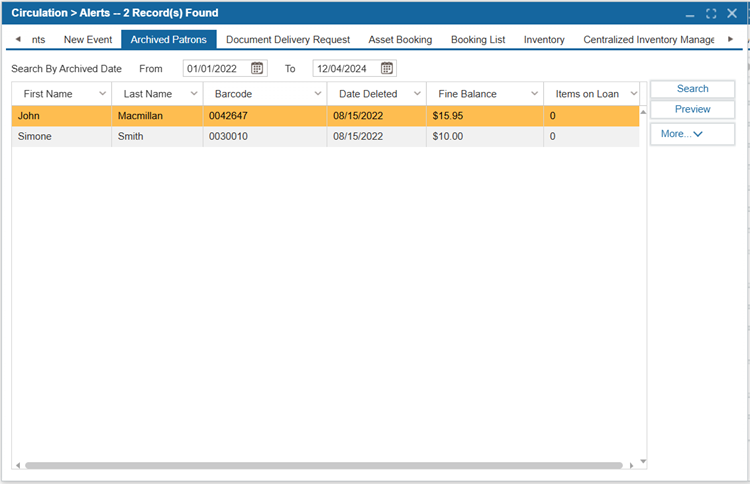Screen dimensions: 750x484
Task: Open Date Deleted column filter dropdown
Action: 417,94
